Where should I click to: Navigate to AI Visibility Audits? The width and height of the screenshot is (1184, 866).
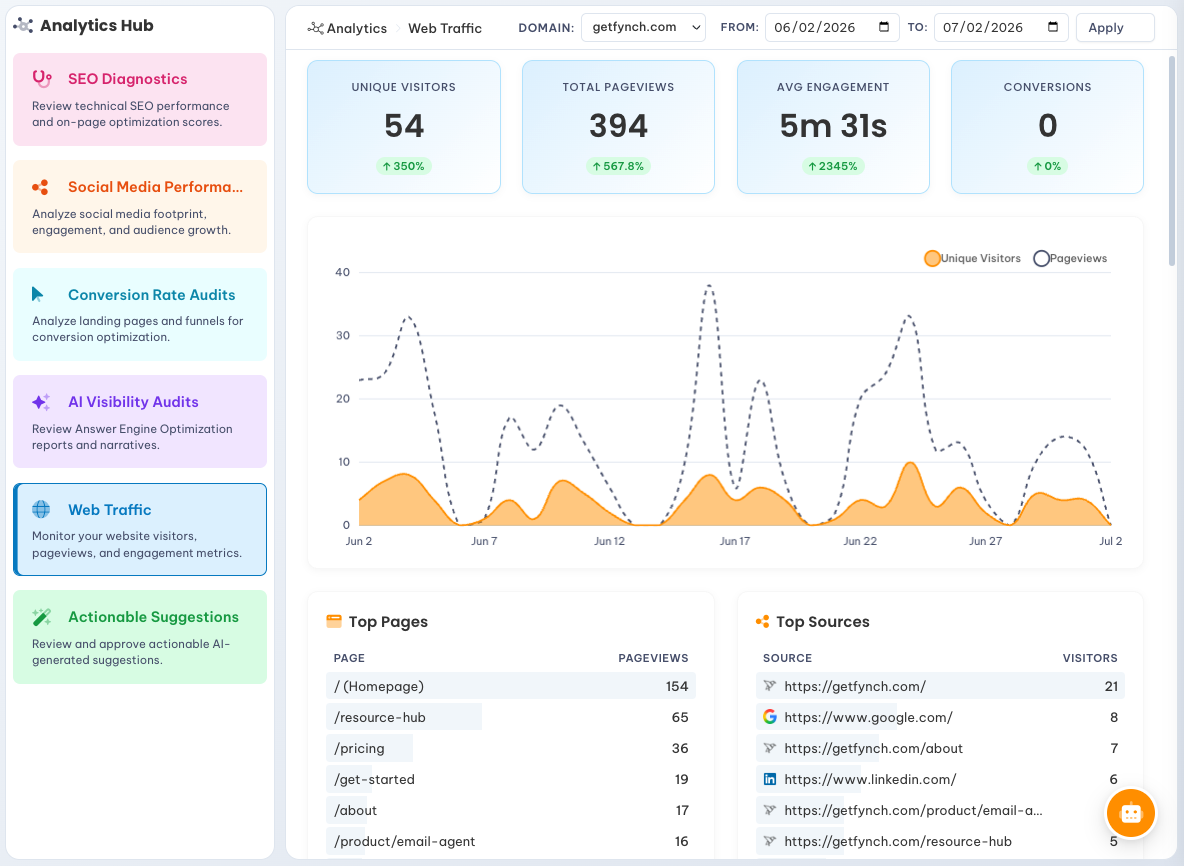tap(140, 421)
